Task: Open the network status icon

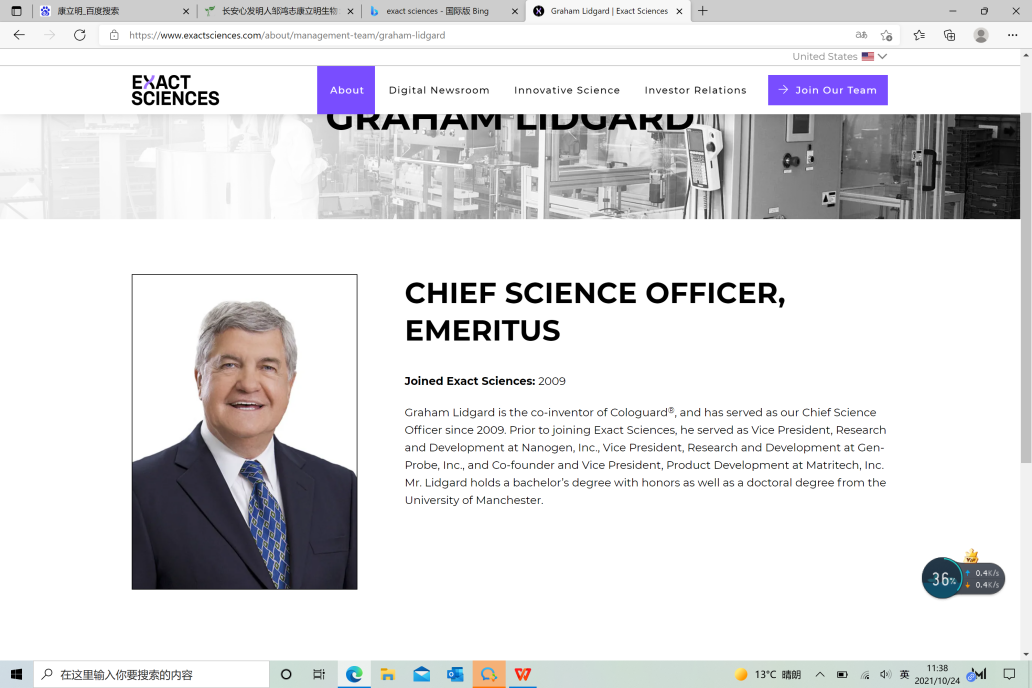Action: pos(865,674)
